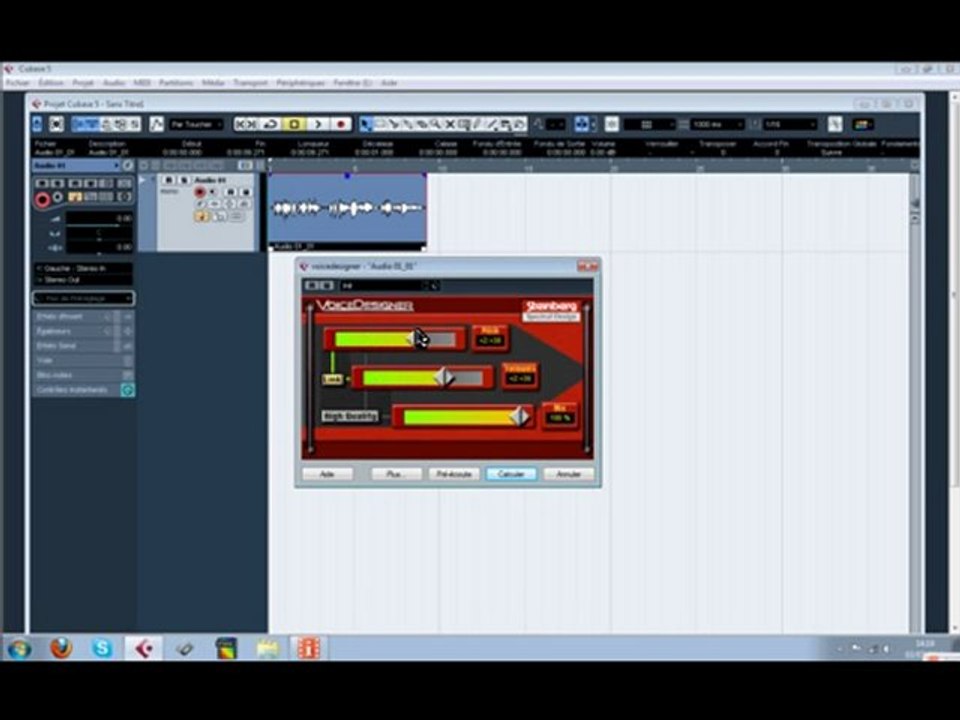
Task: Open the track preset dropdown in the Inspector
Action: click(83, 298)
